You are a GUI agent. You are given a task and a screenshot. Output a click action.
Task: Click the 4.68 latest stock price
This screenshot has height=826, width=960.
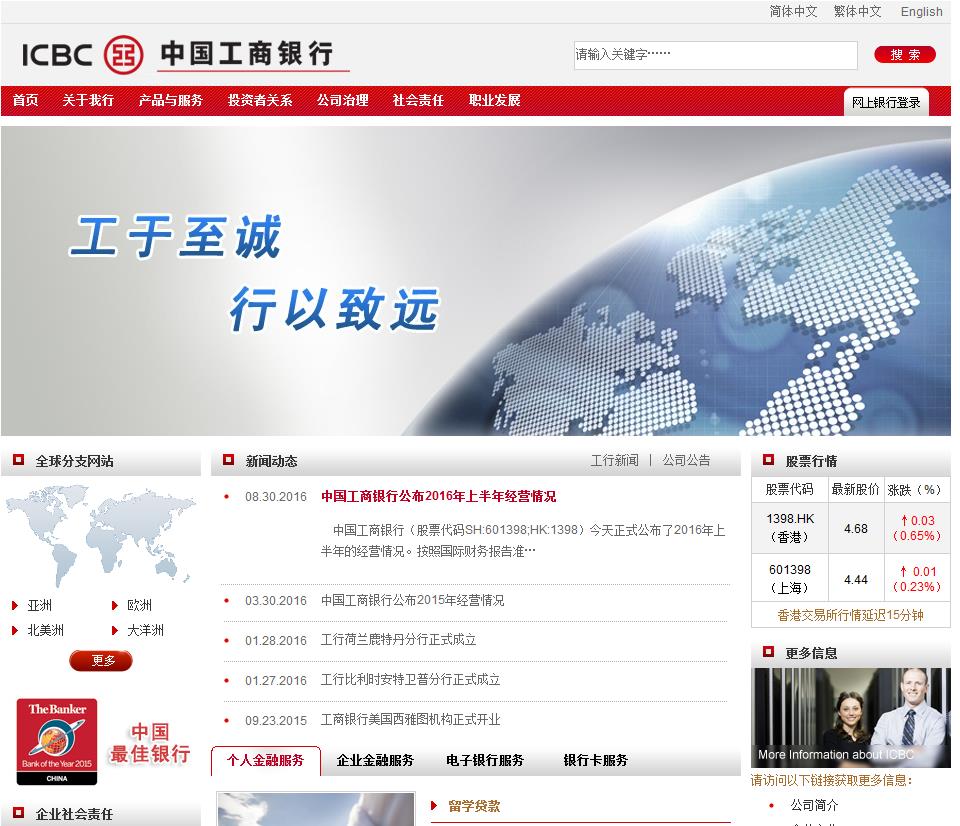(x=856, y=528)
